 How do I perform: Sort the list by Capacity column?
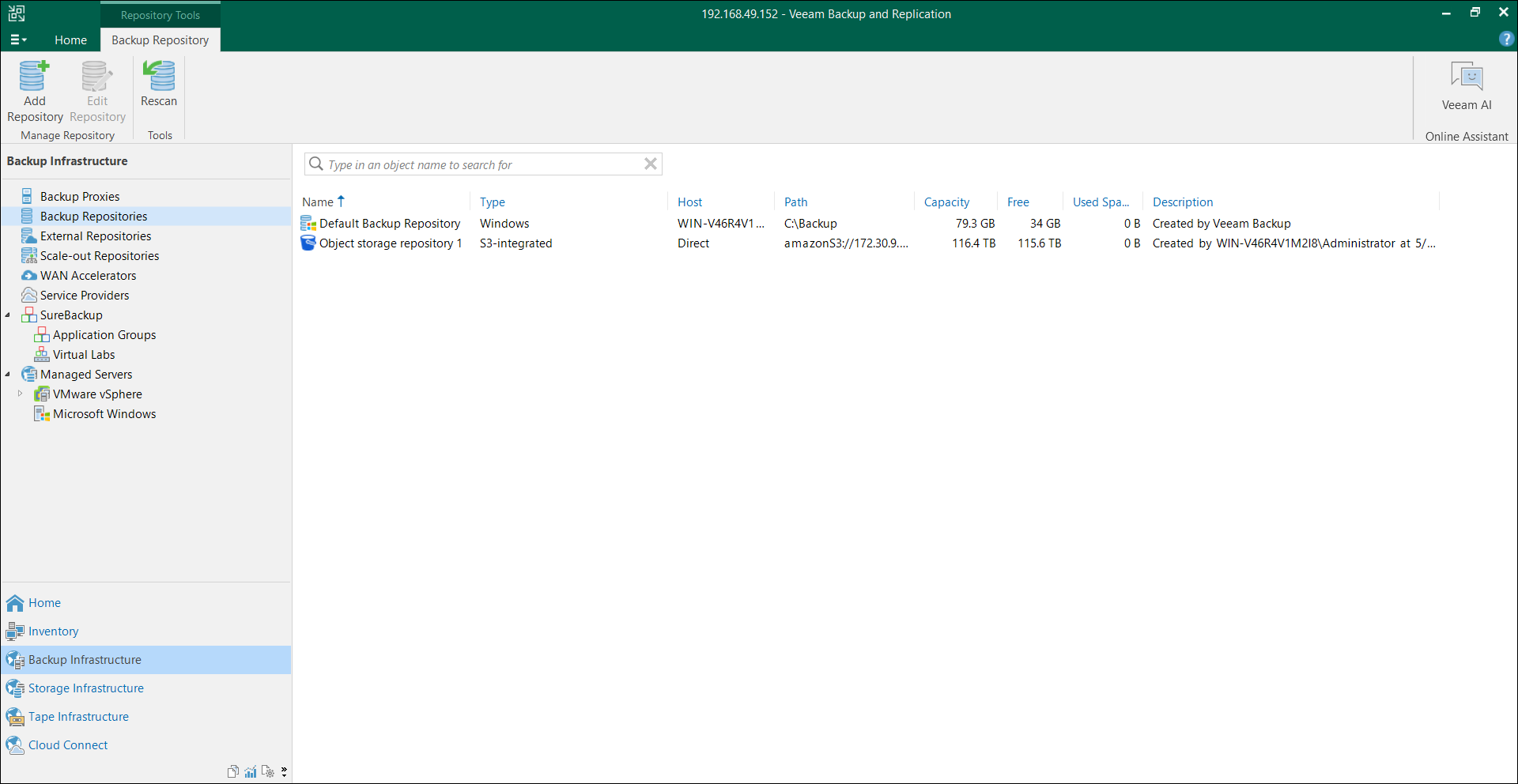click(946, 202)
